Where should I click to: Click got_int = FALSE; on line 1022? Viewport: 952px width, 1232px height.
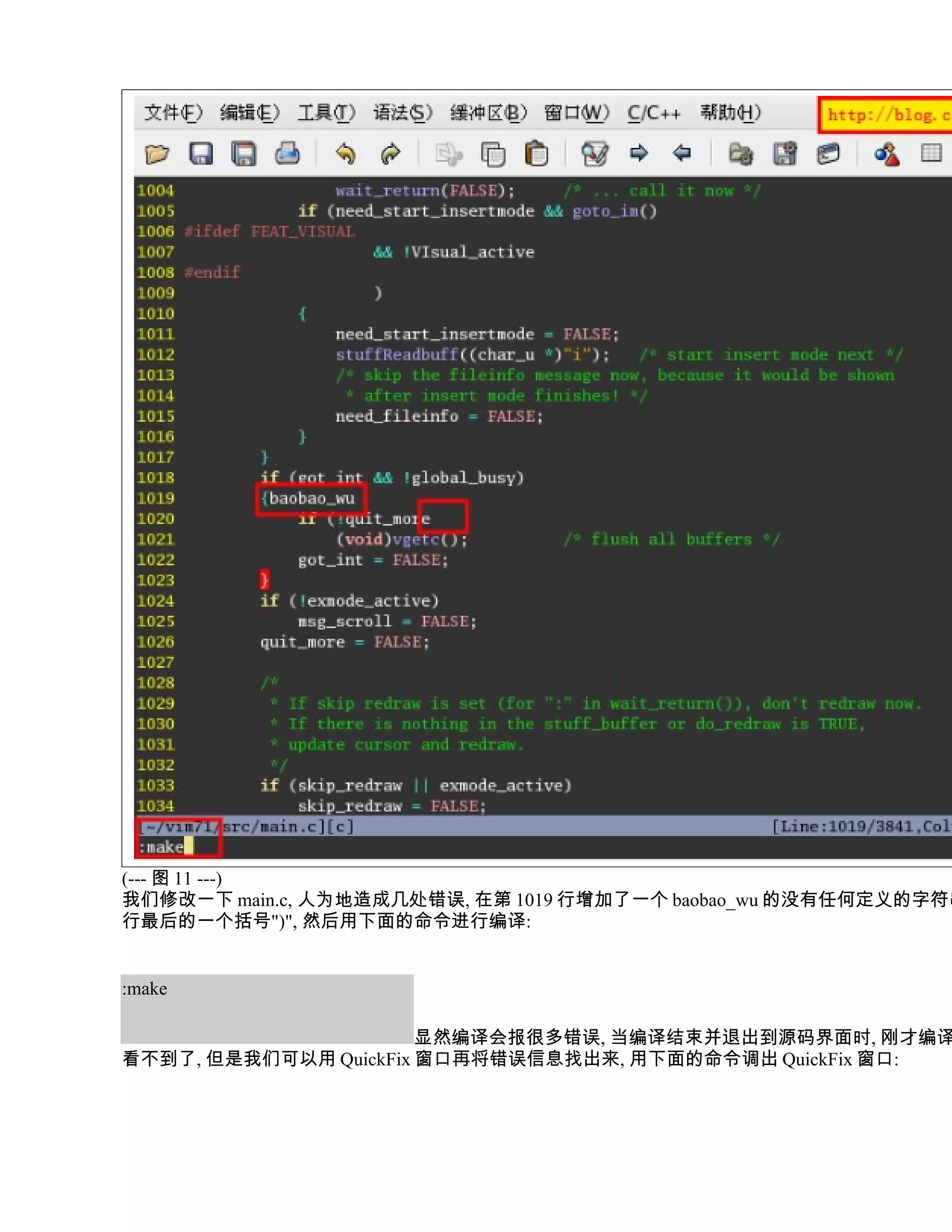[x=373, y=560]
